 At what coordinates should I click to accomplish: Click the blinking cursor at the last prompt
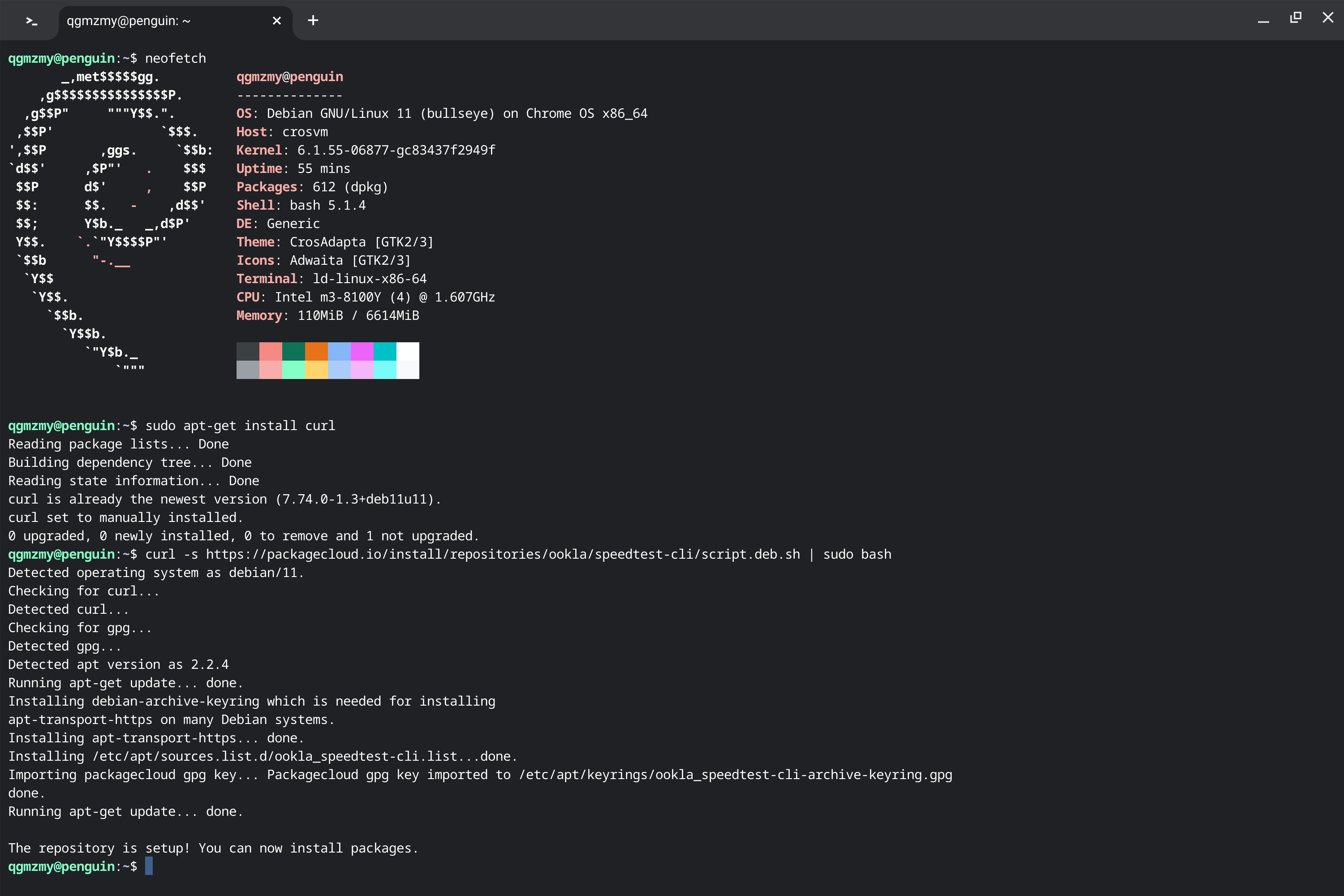(x=149, y=866)
